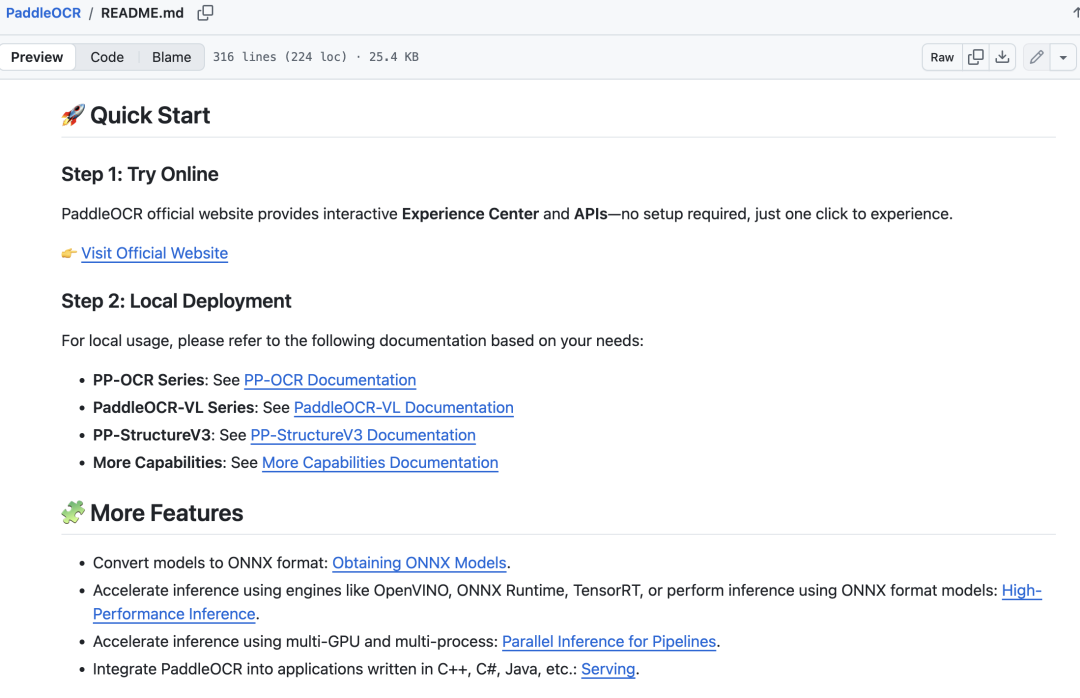This screenshot has height=698, width=1080.
Task: Open Raw view of README
Action: [x=942, y=57]
